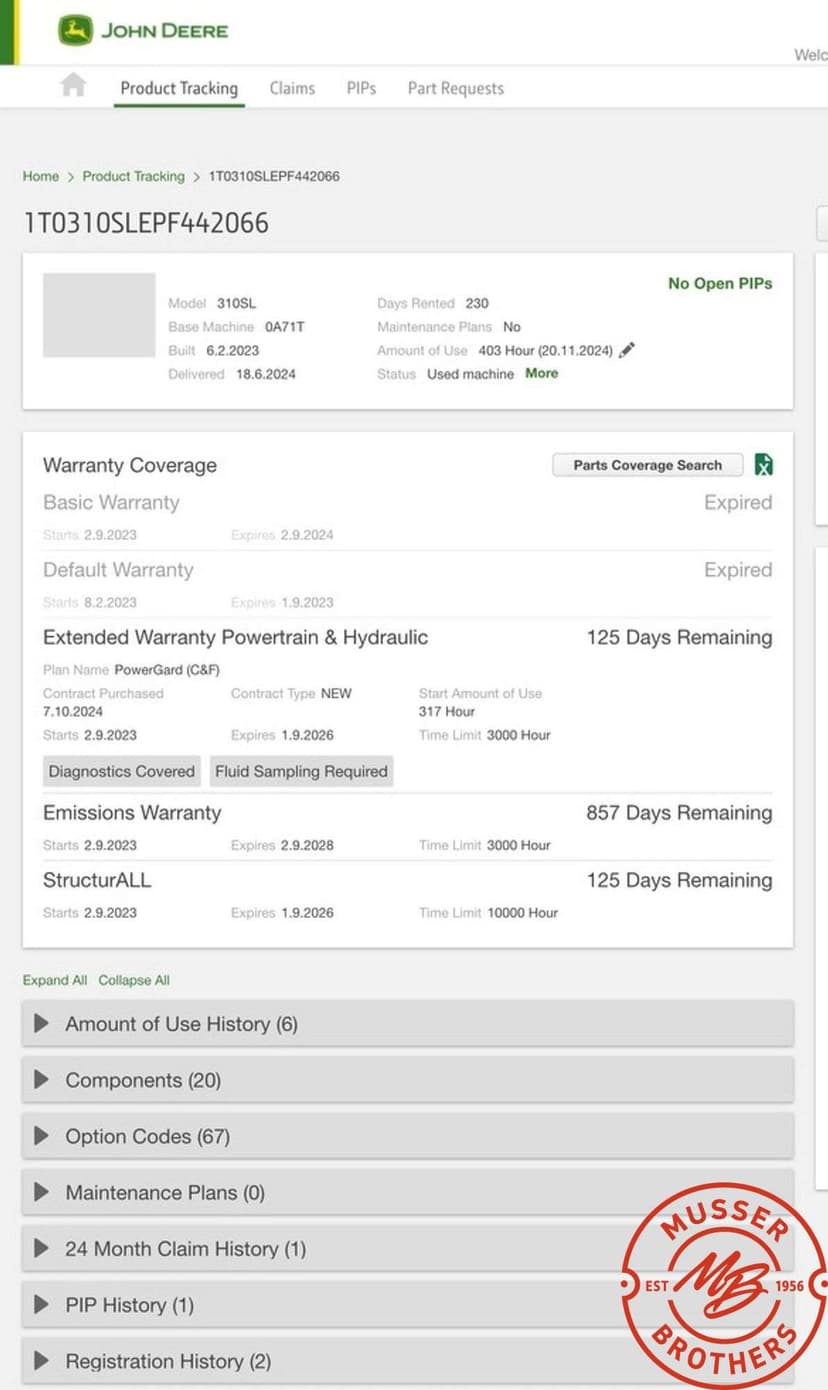The width and height of the screenshot is (828, 1390).
Task: Export warranty coverage via Excel icon
Action: (x=764, y=465)
